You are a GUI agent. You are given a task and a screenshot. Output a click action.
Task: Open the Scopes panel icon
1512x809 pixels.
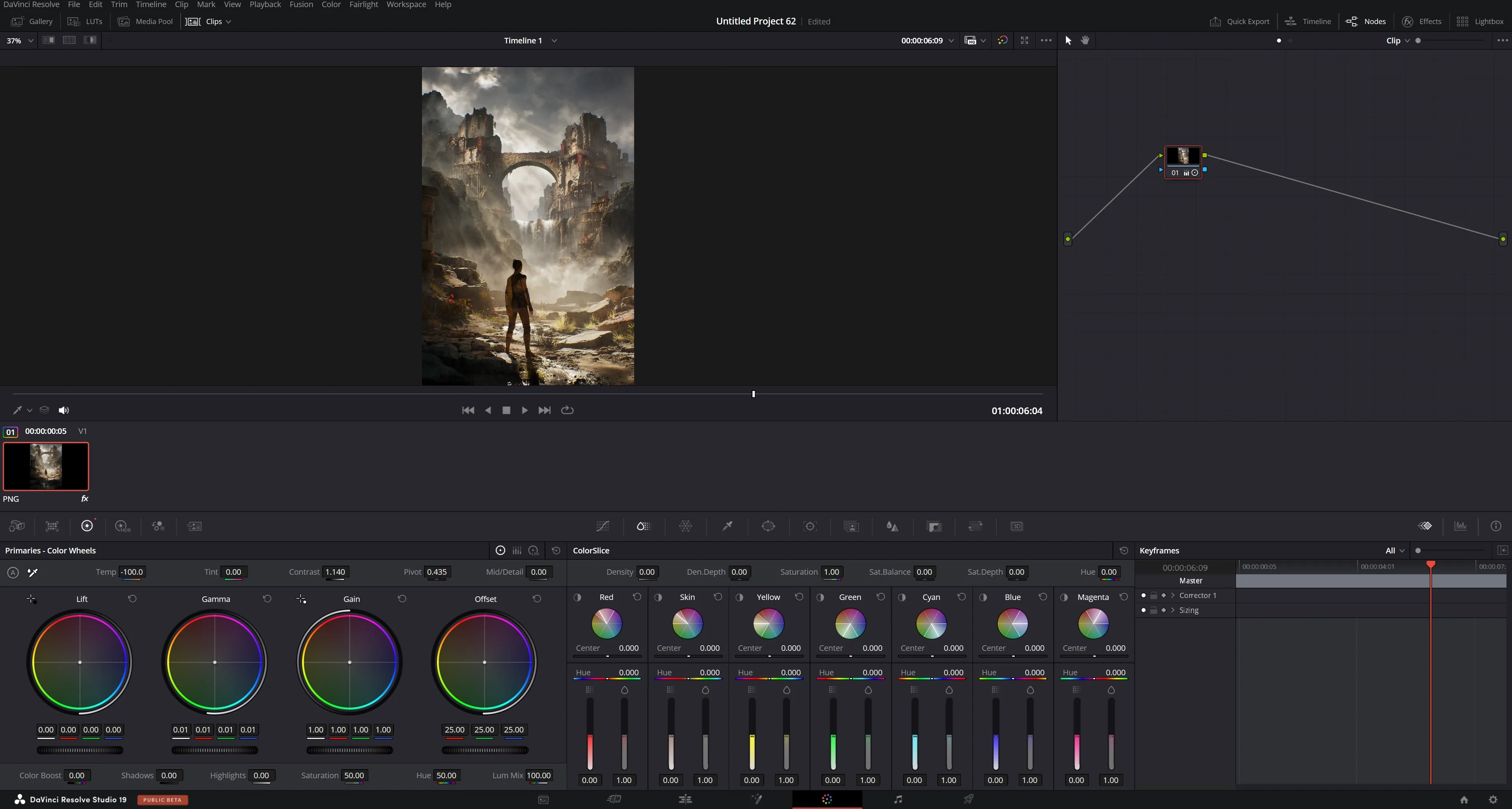pos(1460,526)
